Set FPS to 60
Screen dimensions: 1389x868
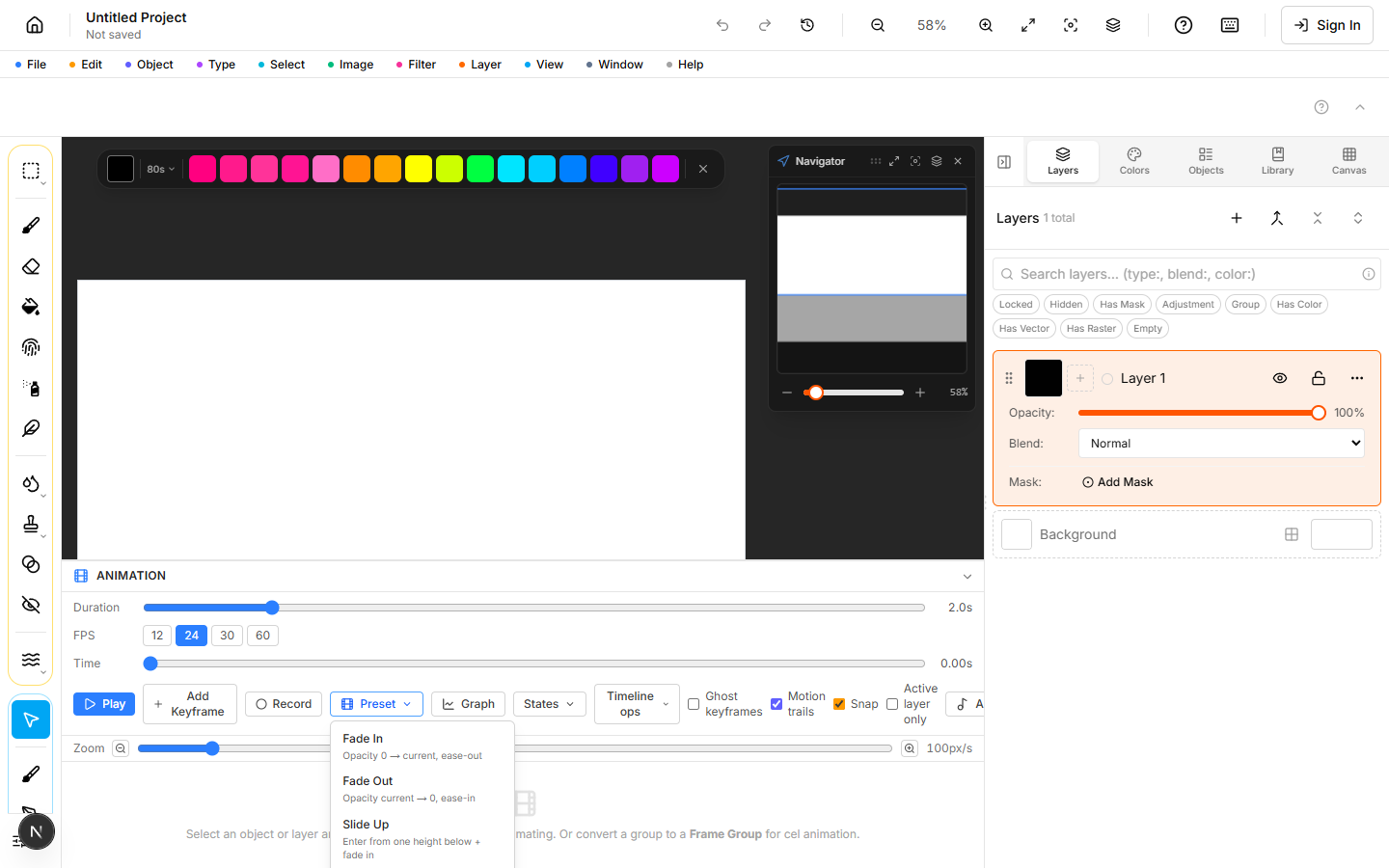coord(263,636)
